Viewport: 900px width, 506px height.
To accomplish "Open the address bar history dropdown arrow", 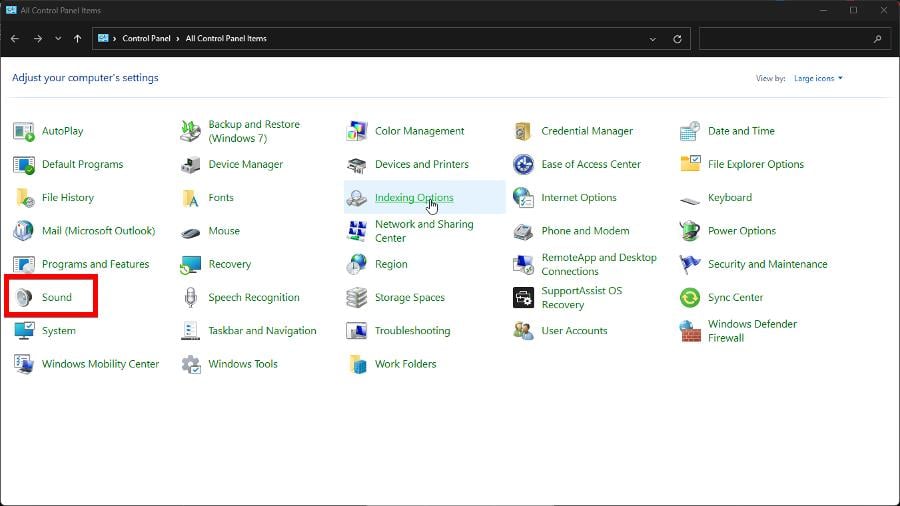I will click(x=653, y=39).
